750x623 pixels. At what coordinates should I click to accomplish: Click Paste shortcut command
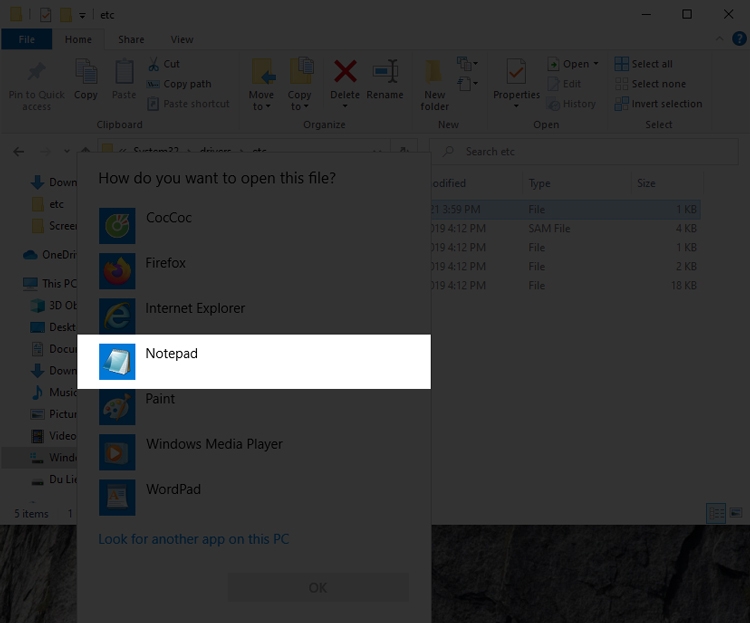pyautogui.click(x=188, y=104)
